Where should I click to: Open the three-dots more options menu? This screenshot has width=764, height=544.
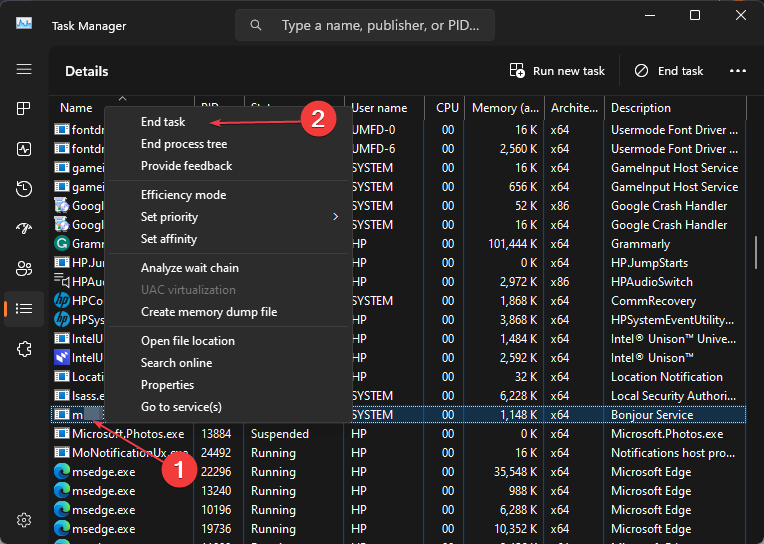738,71
